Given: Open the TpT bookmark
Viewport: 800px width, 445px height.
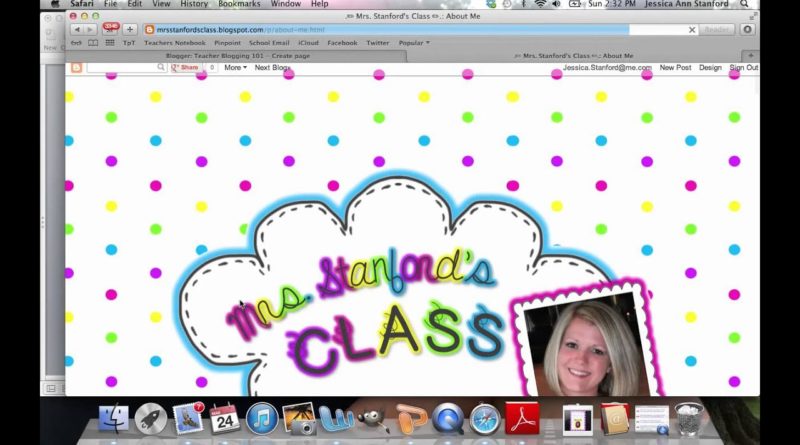Looking at the screenshot, I should [x=129, y=43].
